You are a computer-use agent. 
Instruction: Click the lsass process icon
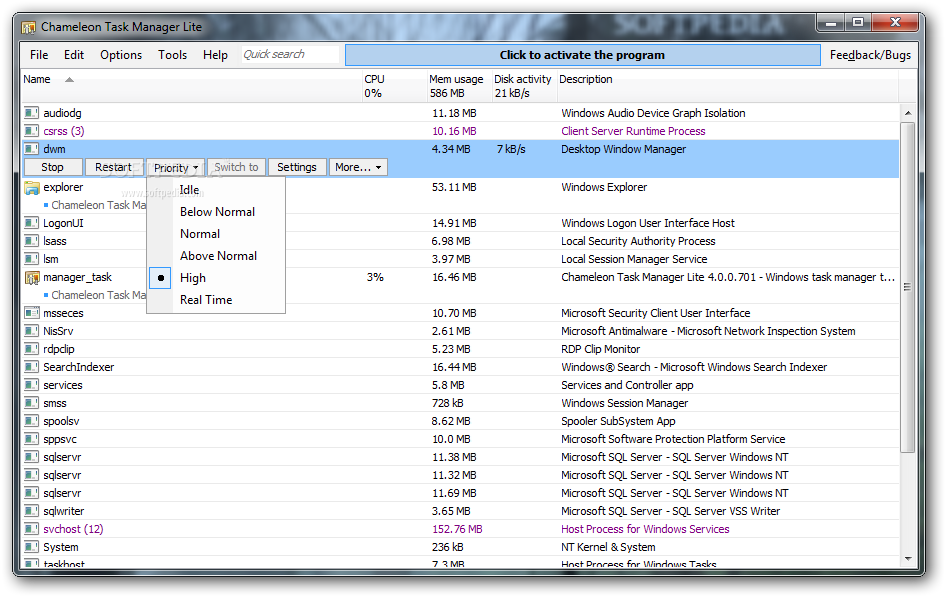point(31,241)
